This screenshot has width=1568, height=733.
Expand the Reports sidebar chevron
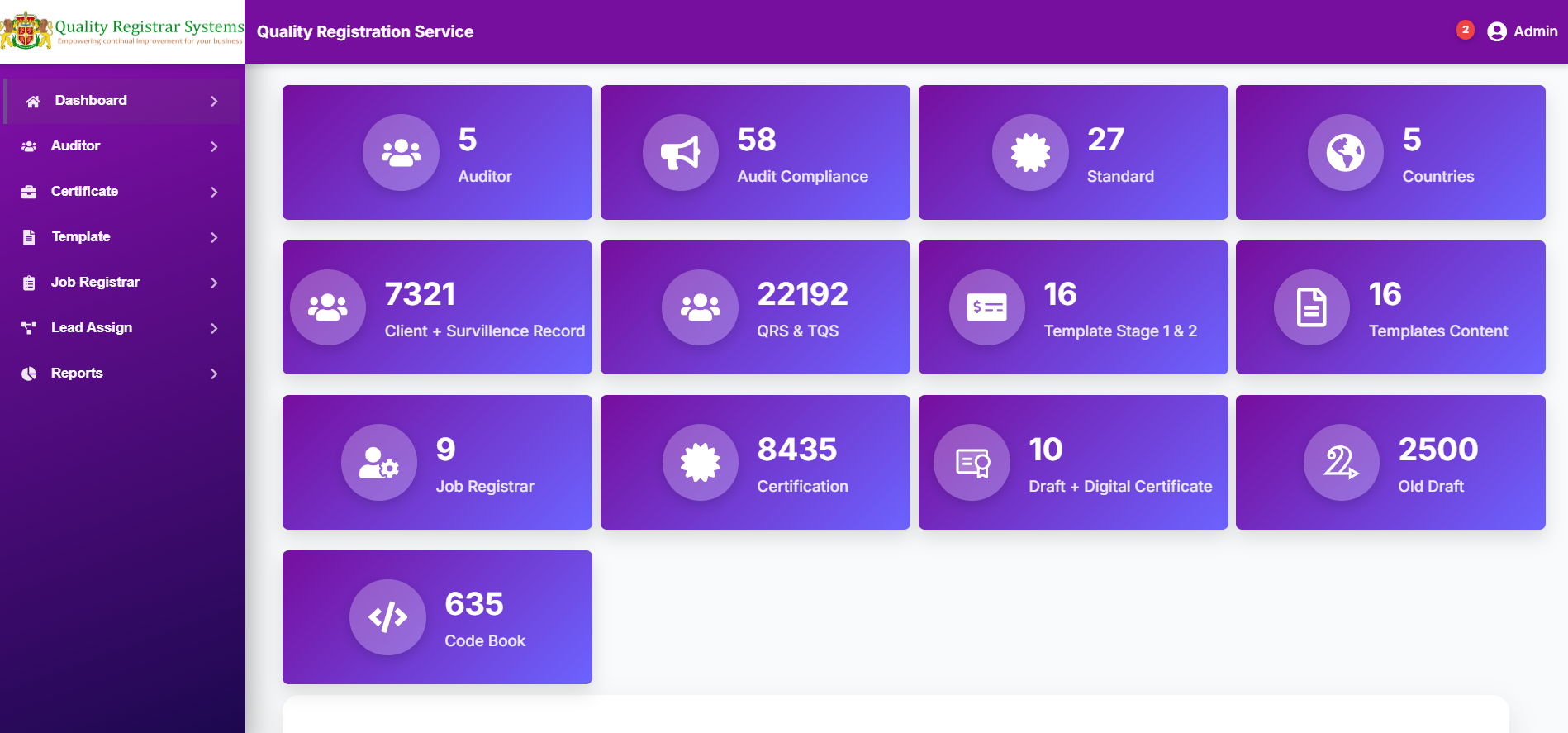[x=214, y=374]
